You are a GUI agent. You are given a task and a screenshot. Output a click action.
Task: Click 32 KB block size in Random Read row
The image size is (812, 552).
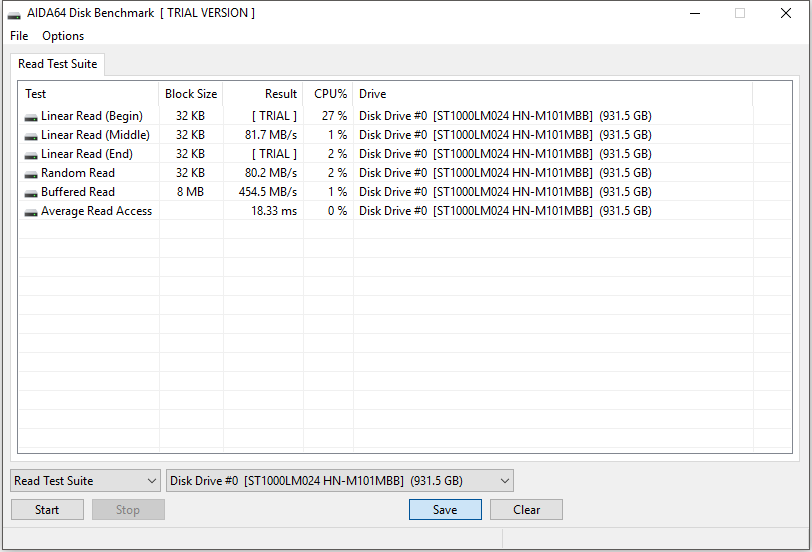point(190,173)
